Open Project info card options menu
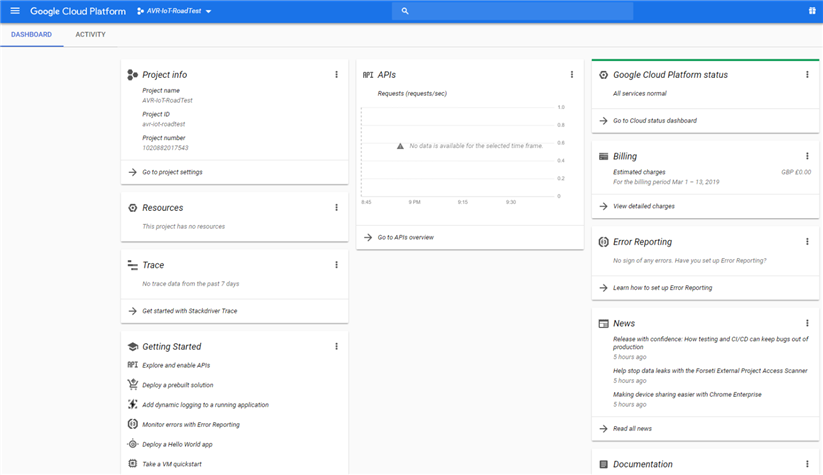The image size is (823, 475). pos(336,75)
